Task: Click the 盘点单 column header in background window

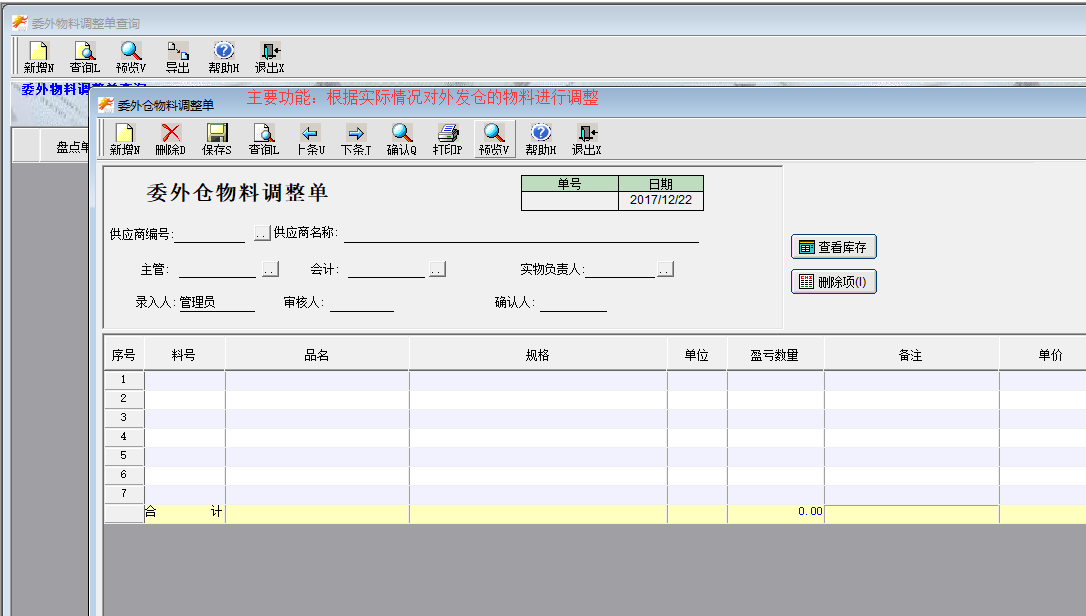Action: pos(72,147)
